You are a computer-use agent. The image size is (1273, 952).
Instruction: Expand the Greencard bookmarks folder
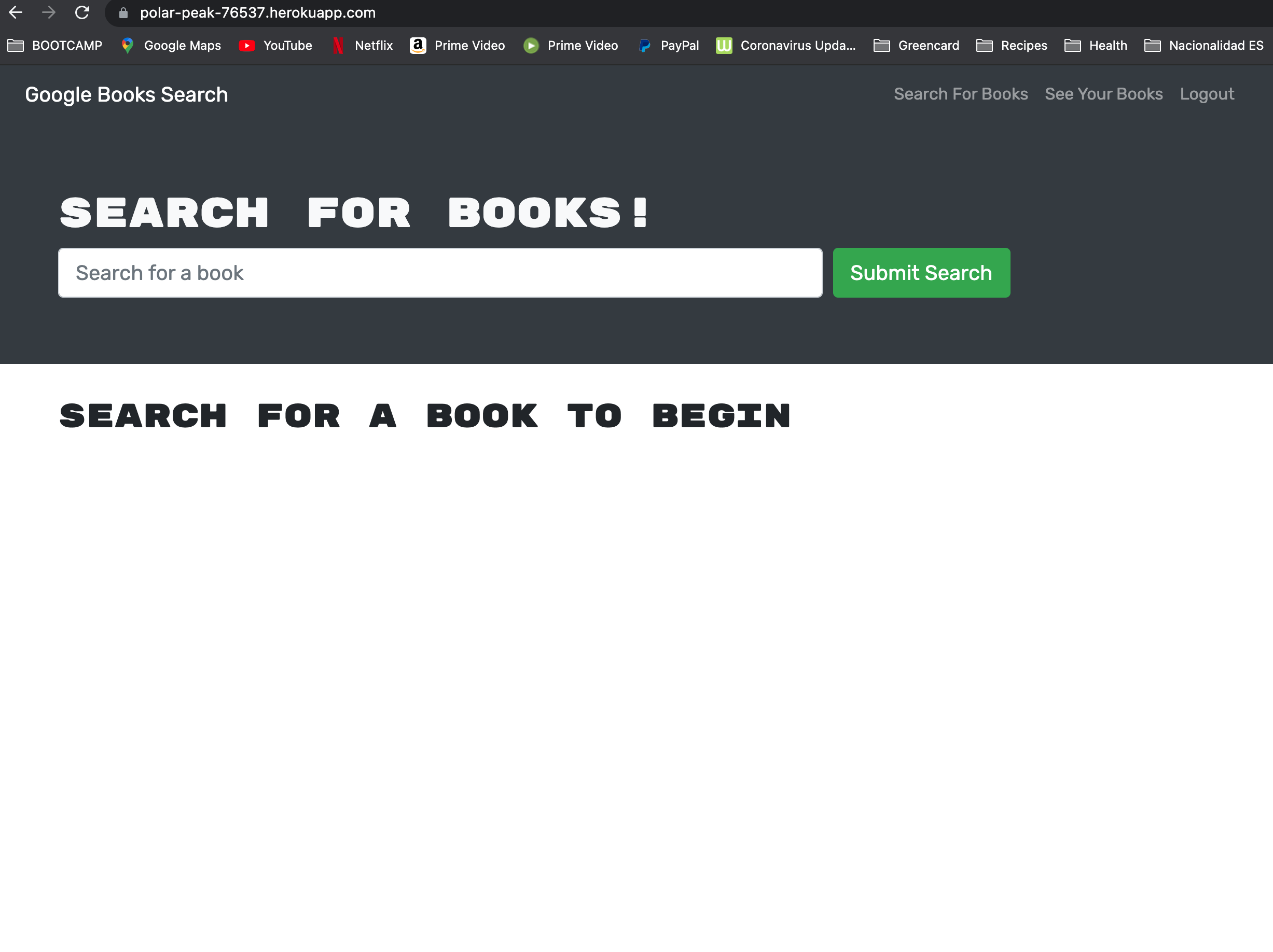[916, 46]
